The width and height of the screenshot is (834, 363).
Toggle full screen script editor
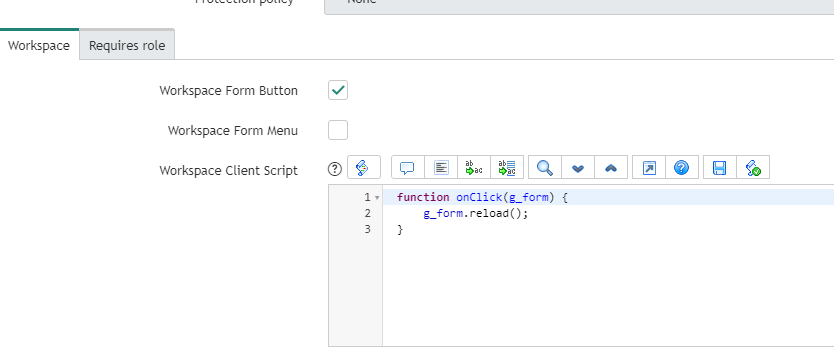[649, 168]
